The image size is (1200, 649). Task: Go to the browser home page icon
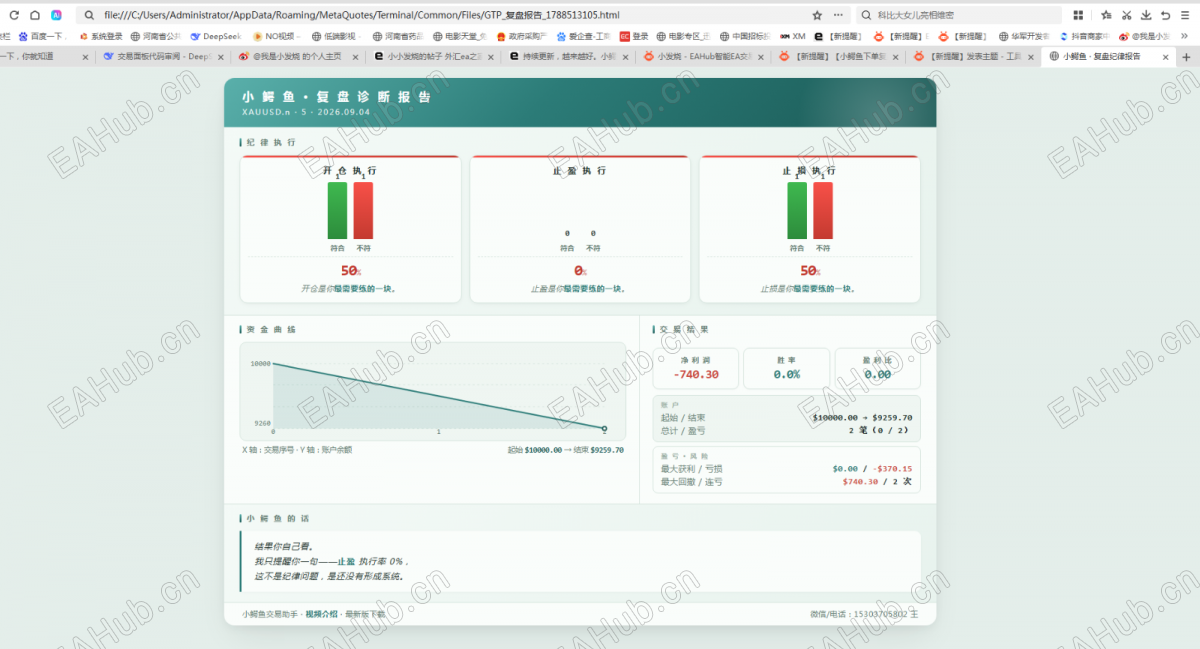(35, 15)
